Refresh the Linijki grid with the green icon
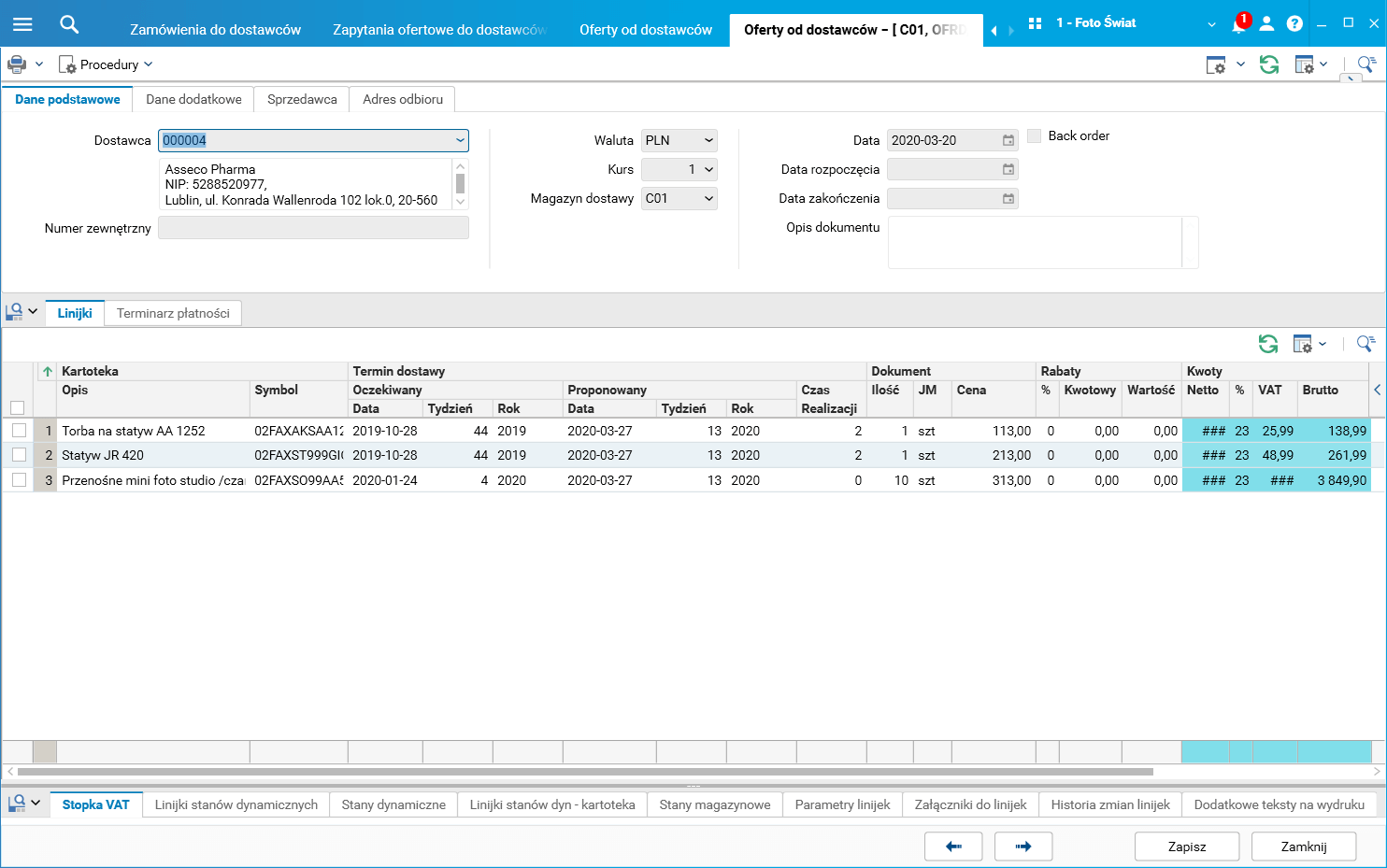This screenshot has width=1387, height=868. [1268, 344]
